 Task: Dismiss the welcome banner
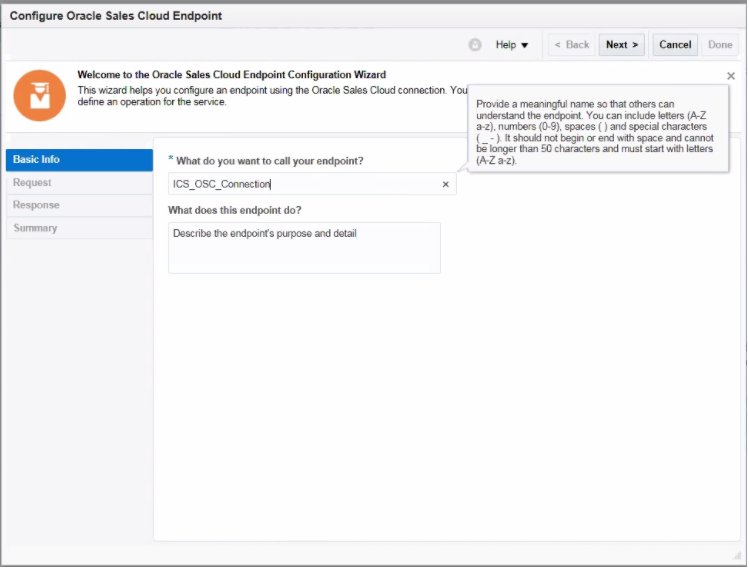point(731,76)
